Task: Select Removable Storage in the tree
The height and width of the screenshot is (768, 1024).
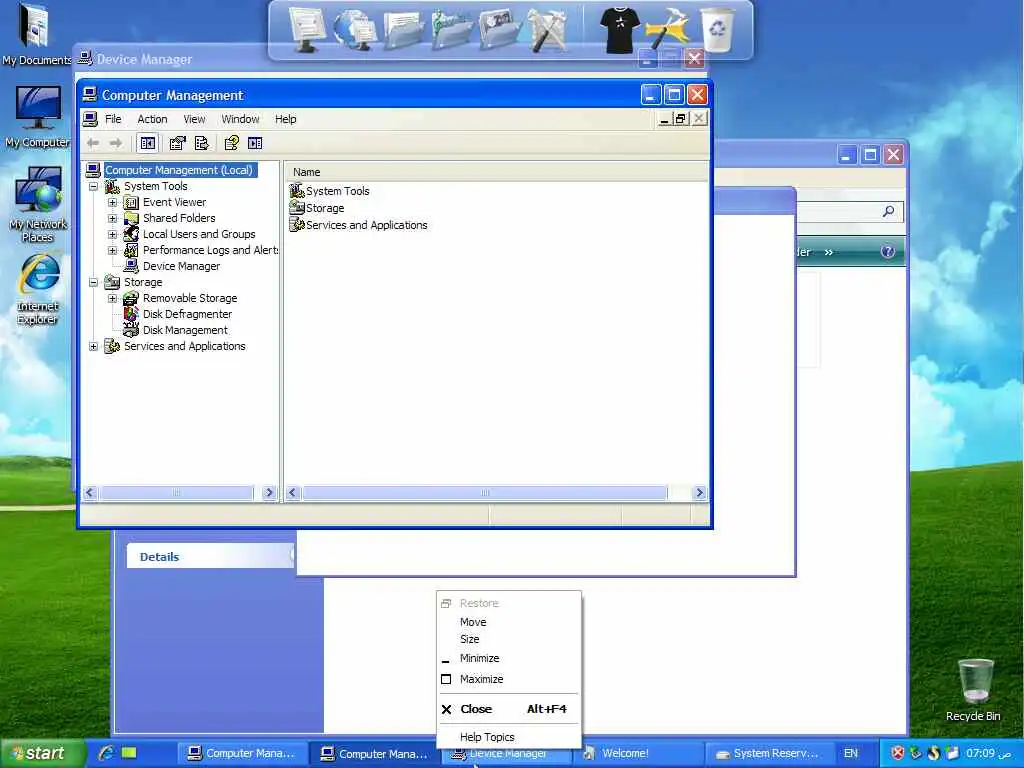Action: point(190,298)
